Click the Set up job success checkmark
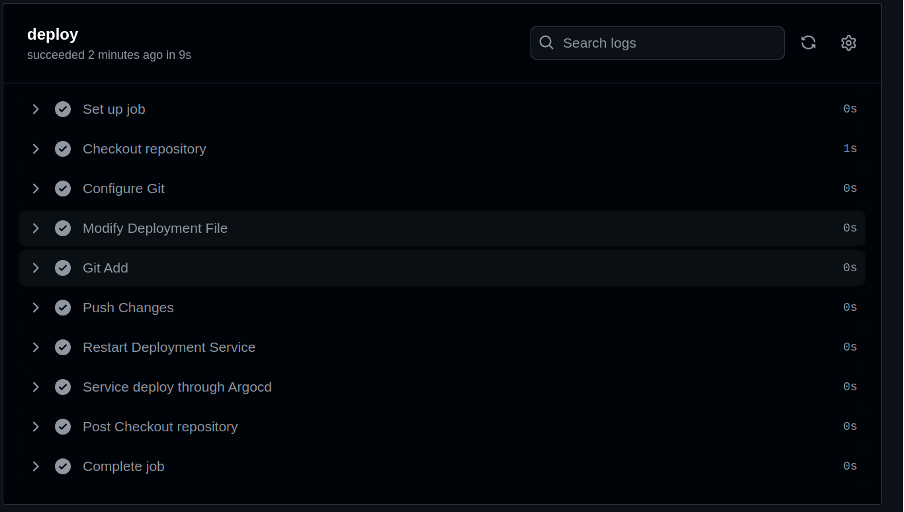The image size is (904, 512). [63, 109]
